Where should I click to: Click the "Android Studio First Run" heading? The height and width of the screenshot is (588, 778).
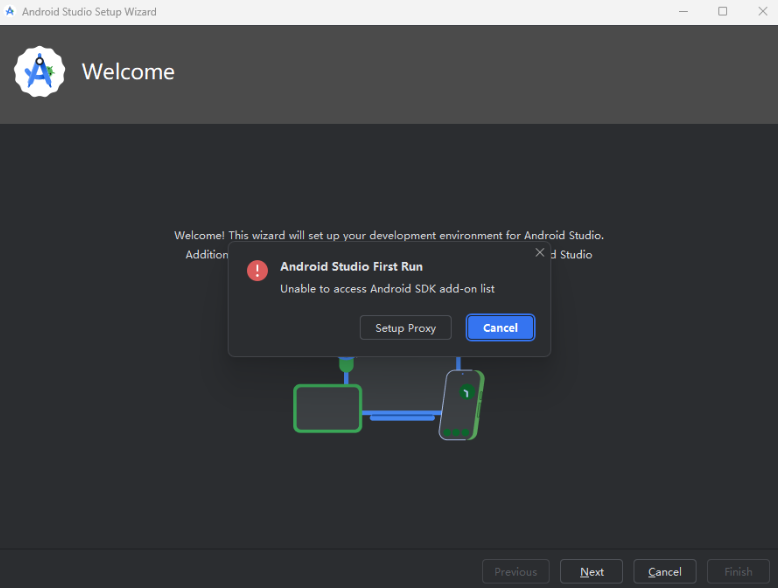(x=351, y=266)
